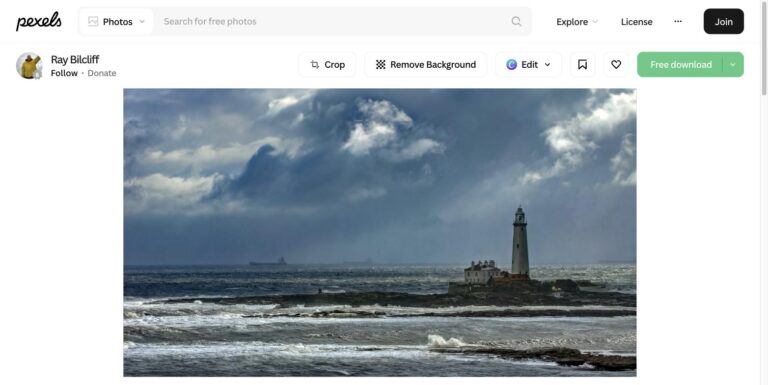The width and height of the screenshot is (768, 385).
Task: Click the Crop button
Action: (327, 65)
